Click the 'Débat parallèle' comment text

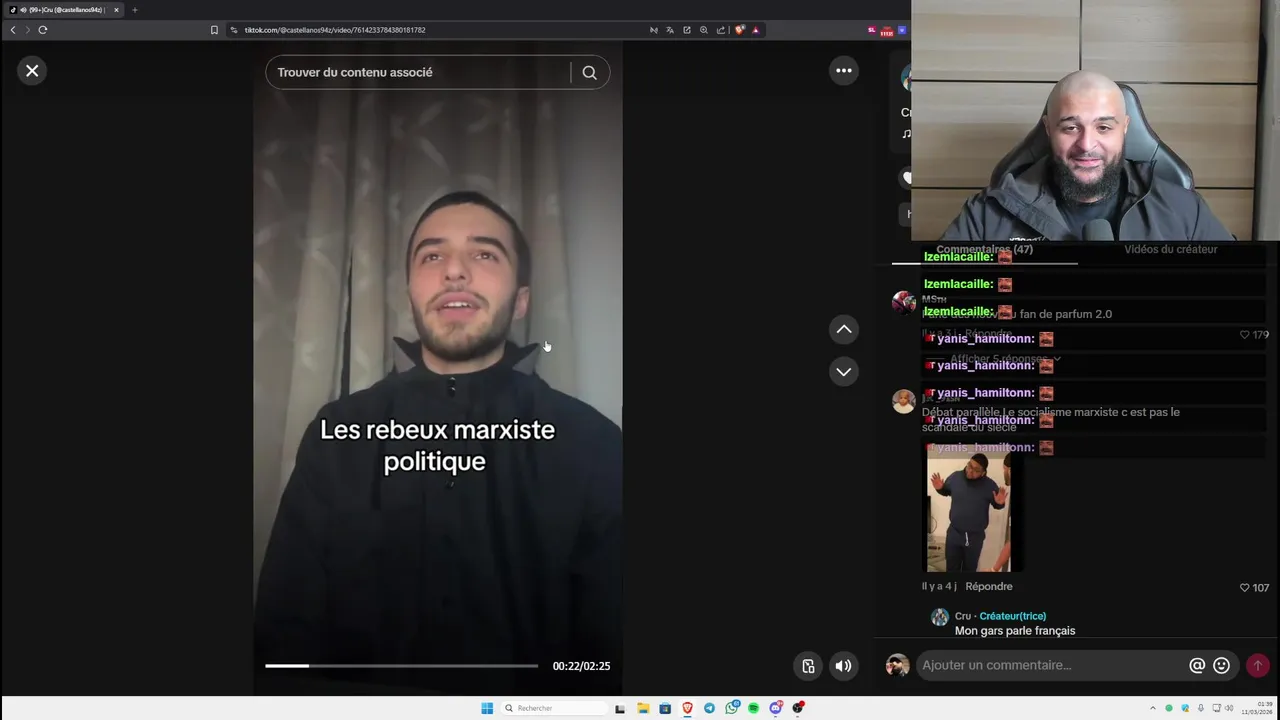pyautogui.click(x=1050, y=419)
